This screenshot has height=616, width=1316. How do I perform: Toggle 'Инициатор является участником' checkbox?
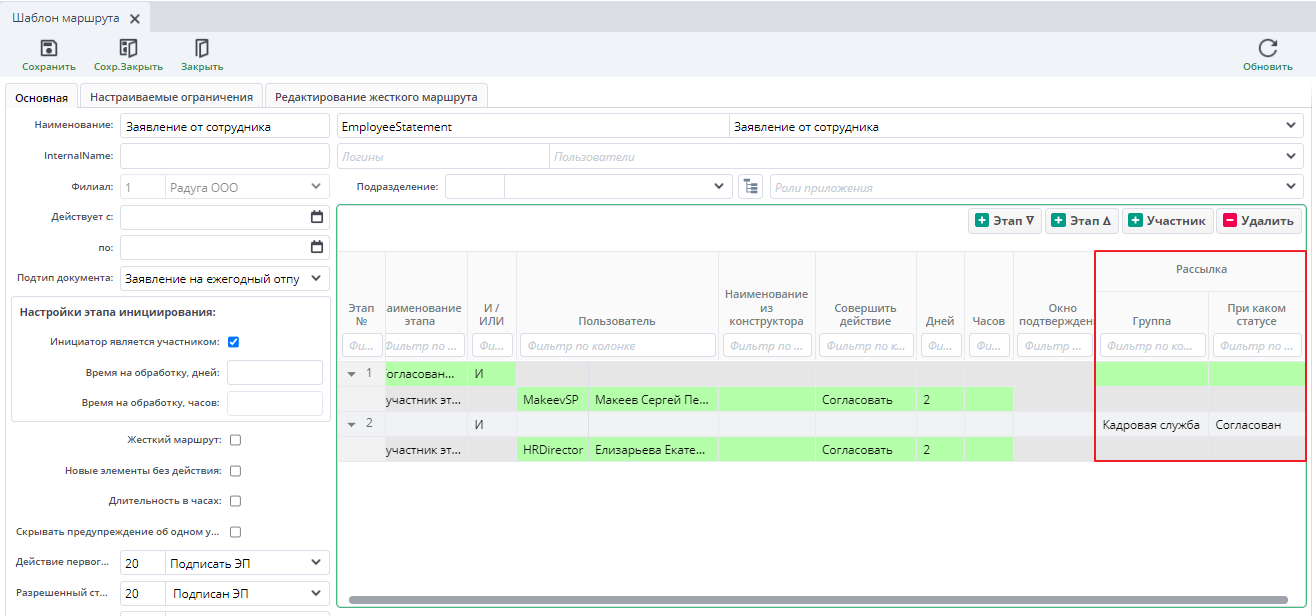pos(233,342)
